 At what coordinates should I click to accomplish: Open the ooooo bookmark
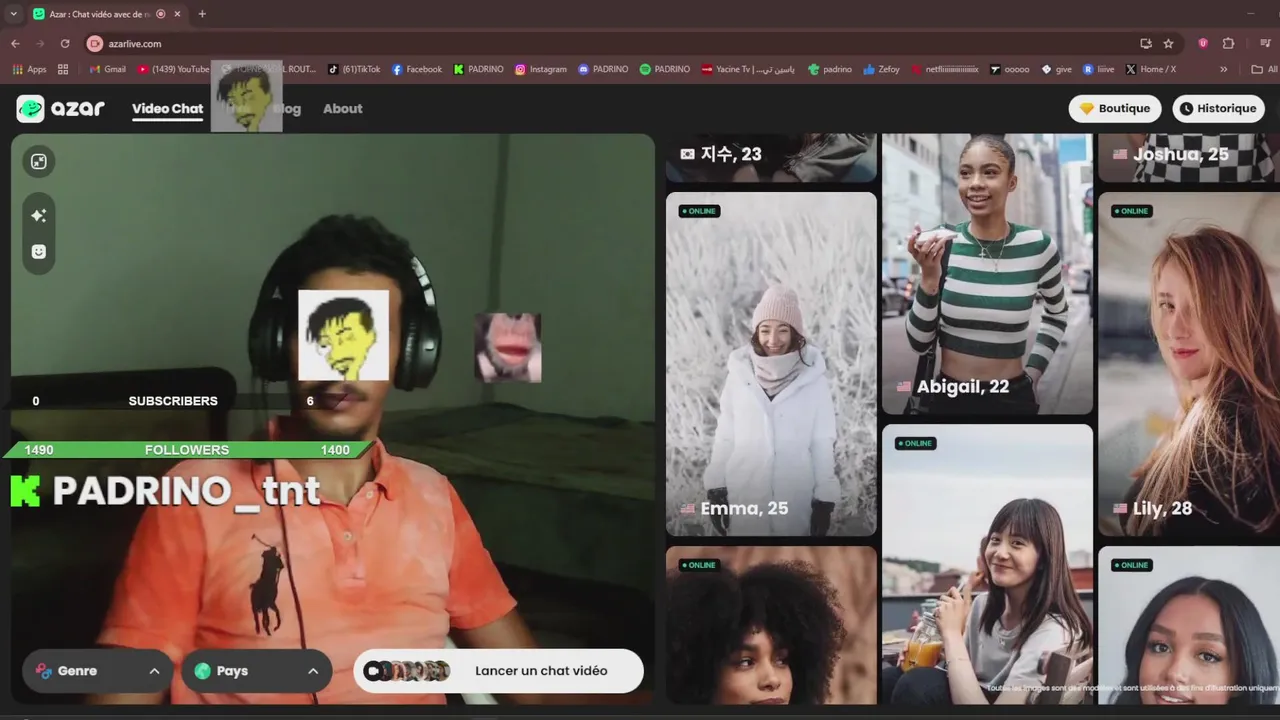[x=1010, y=69]
